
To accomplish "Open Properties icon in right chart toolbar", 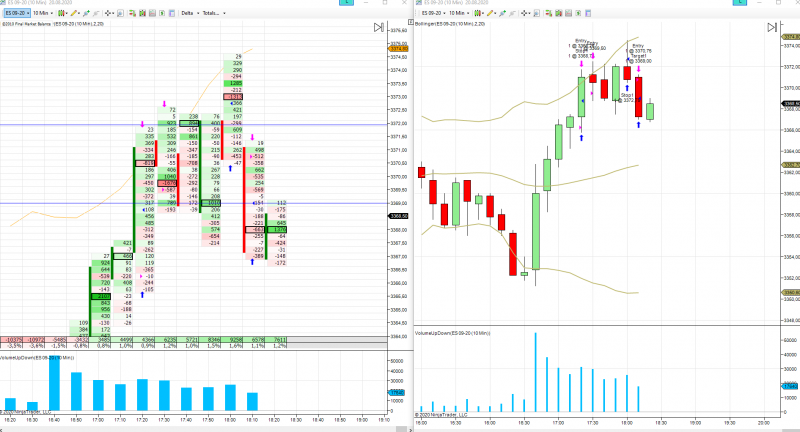I will point(588,13).
